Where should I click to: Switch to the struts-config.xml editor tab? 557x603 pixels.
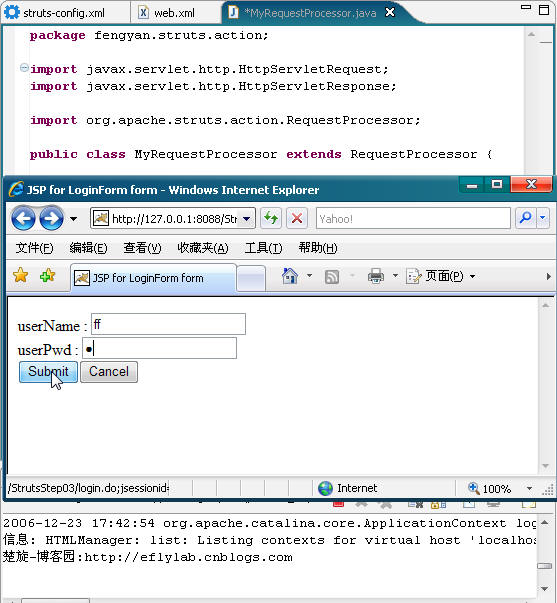pyautogui.click(x=56, y=13)
